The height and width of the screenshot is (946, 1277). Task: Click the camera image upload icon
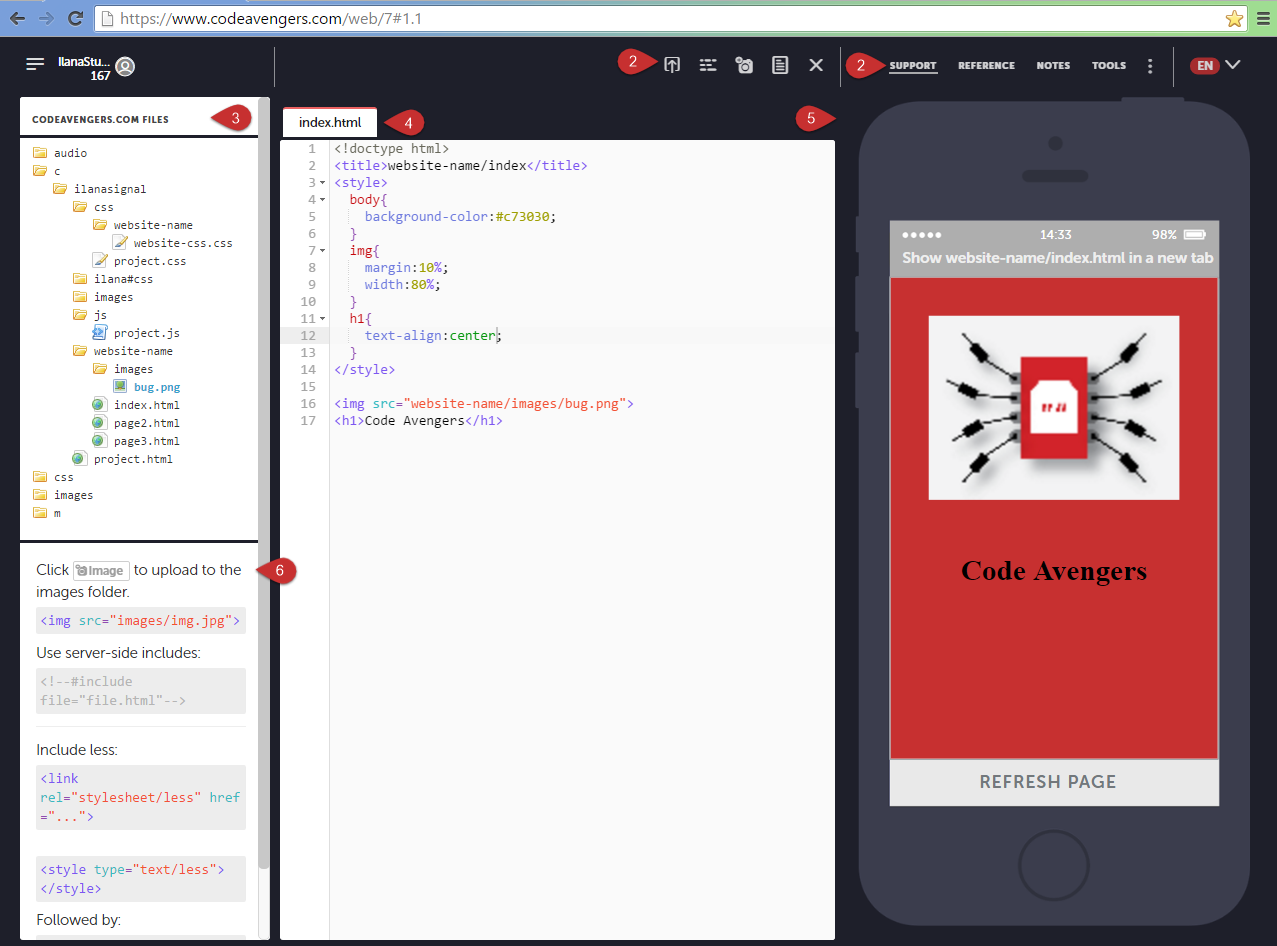pos(744,65)
